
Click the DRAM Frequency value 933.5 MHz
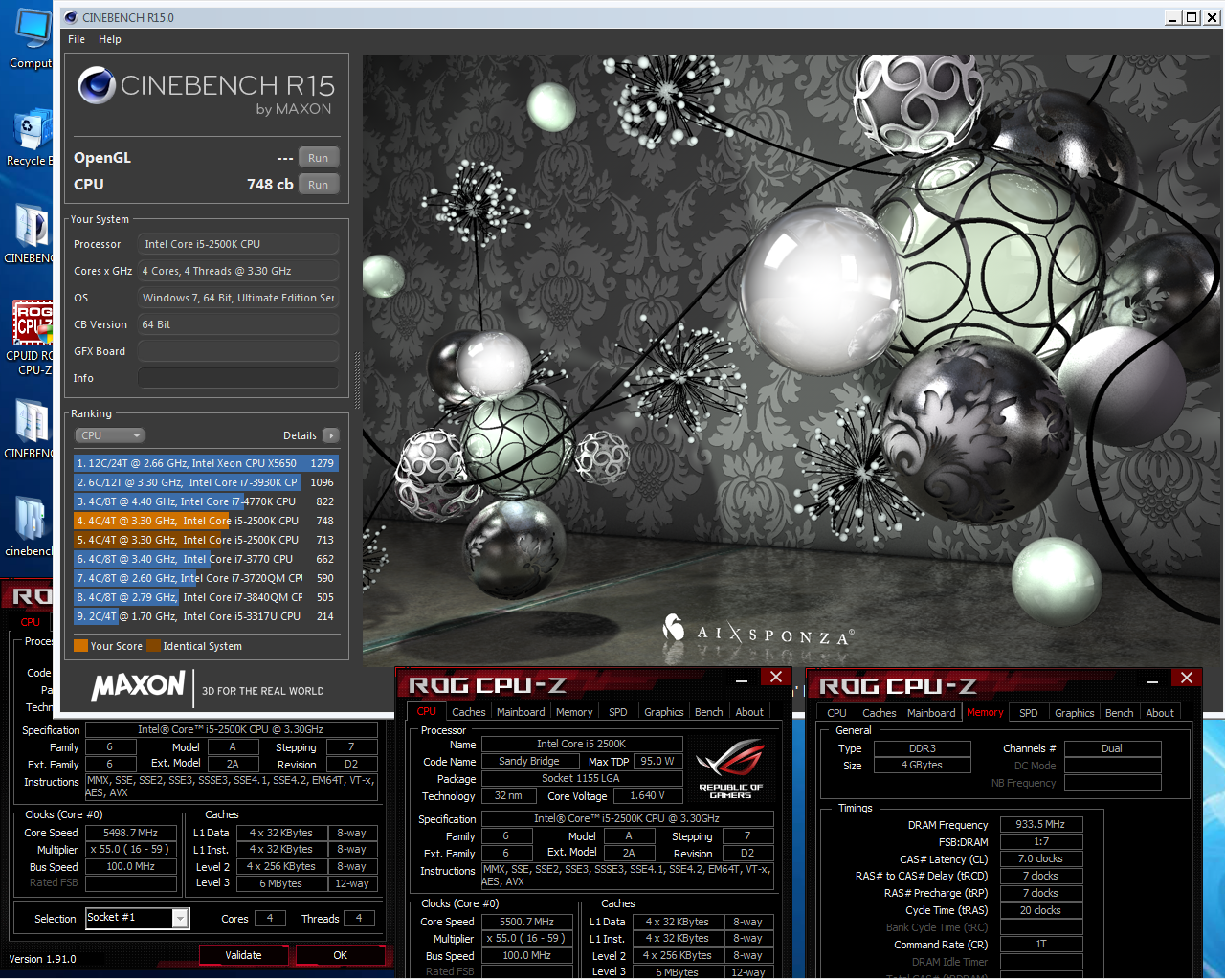1041,824
